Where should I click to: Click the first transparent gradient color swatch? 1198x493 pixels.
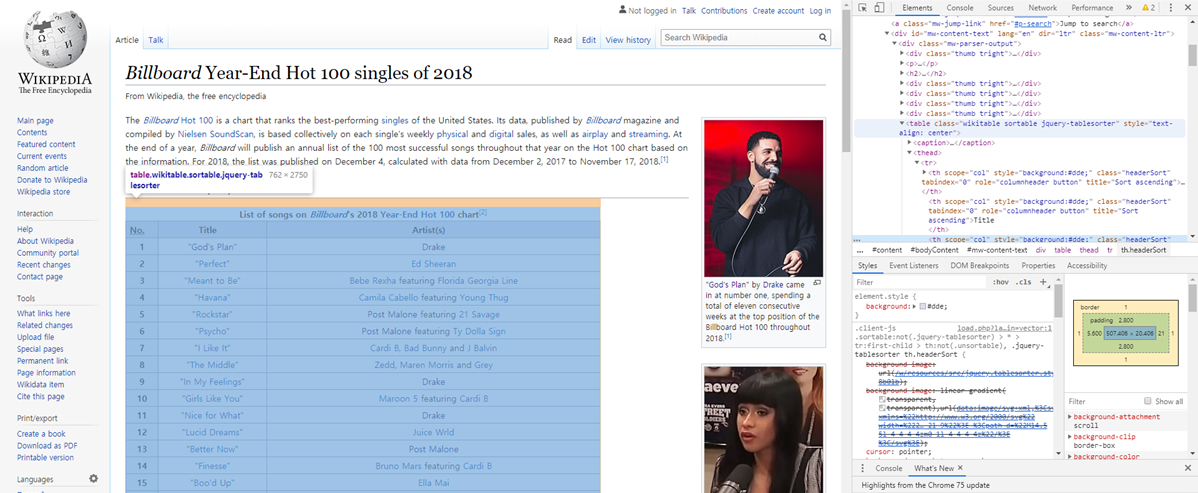[882, 399]
